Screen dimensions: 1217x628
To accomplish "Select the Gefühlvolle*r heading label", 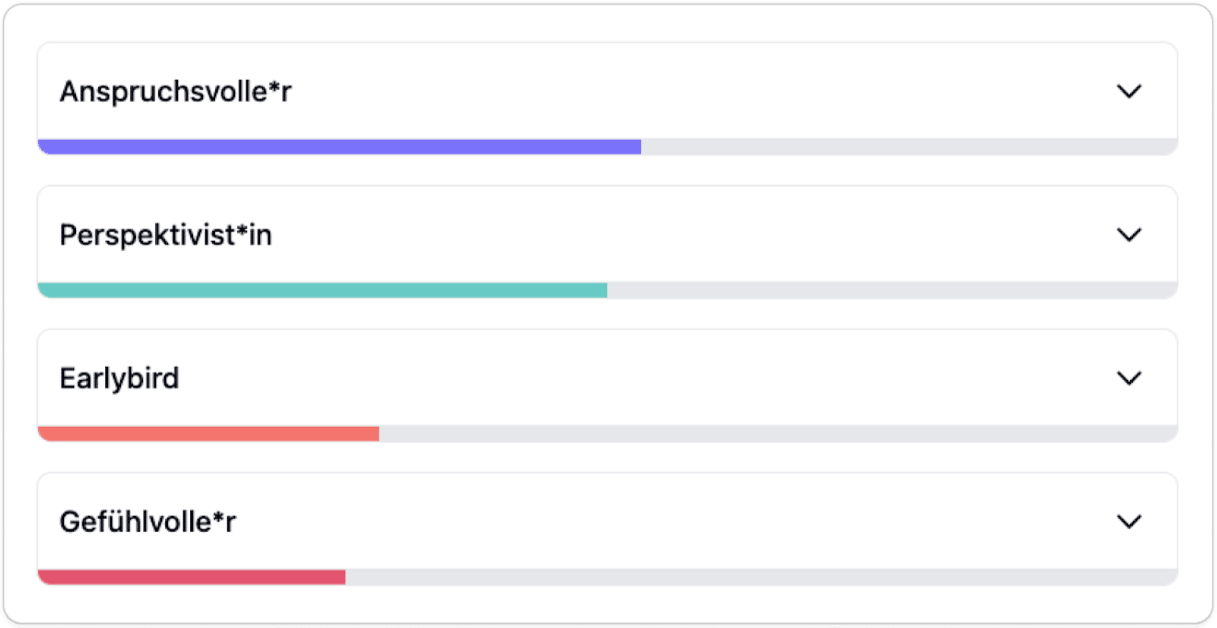I will tap(148, 522).
